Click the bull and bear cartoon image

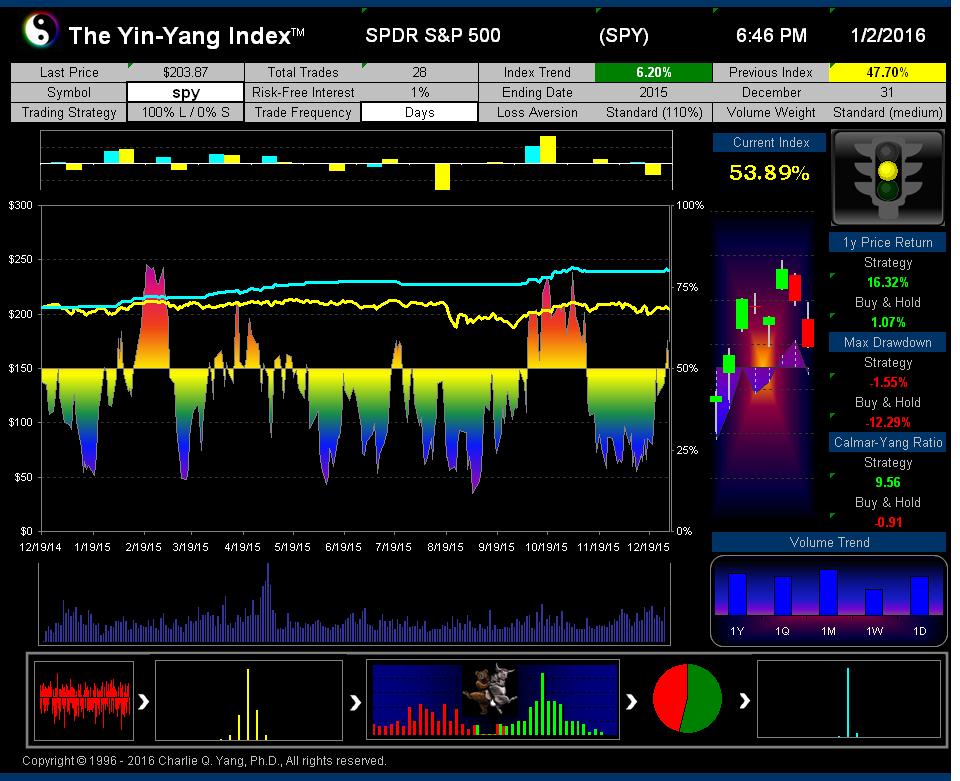490,690
